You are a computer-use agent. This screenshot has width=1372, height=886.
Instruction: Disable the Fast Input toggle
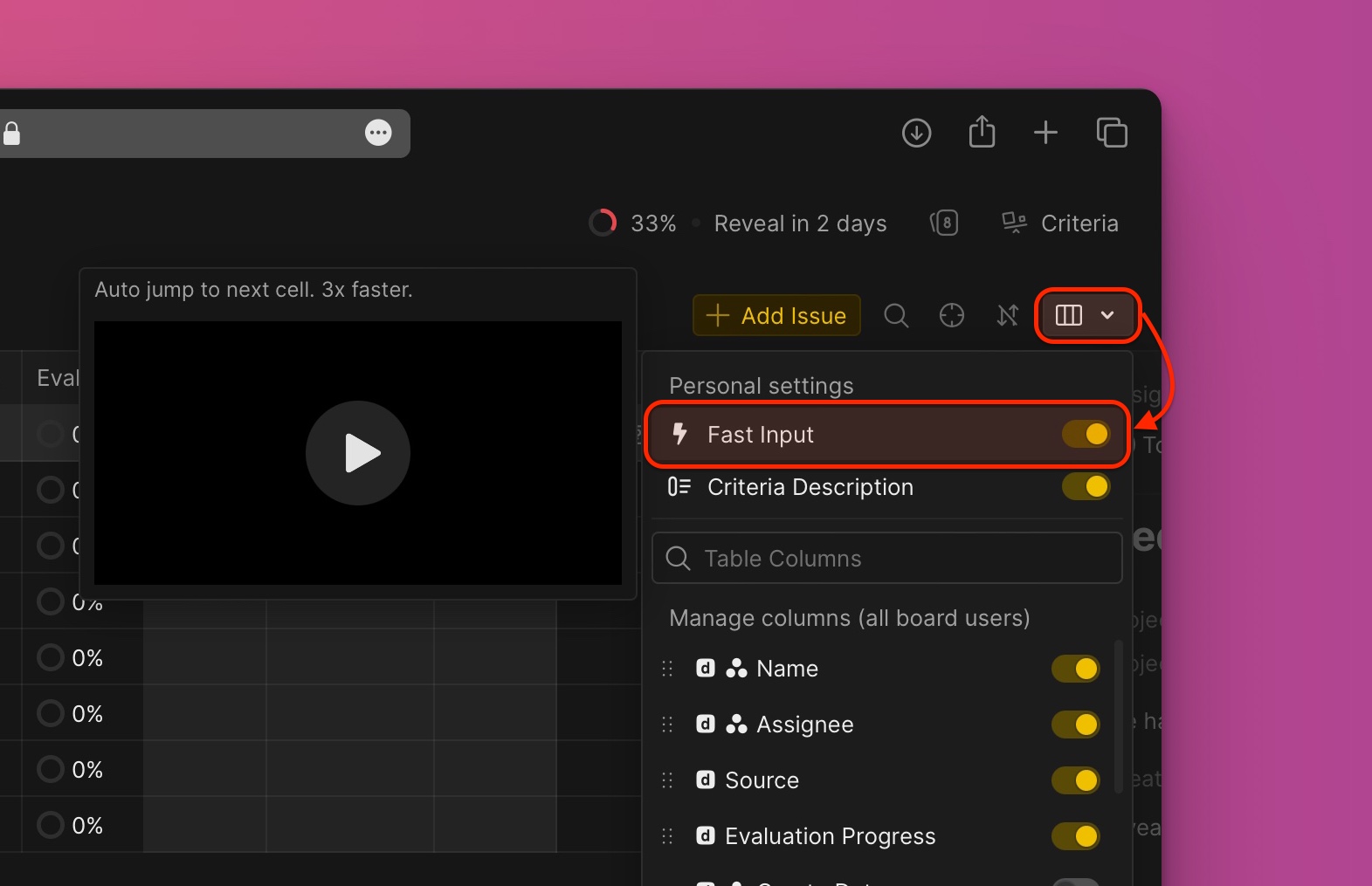click(x=1086, y=435)
